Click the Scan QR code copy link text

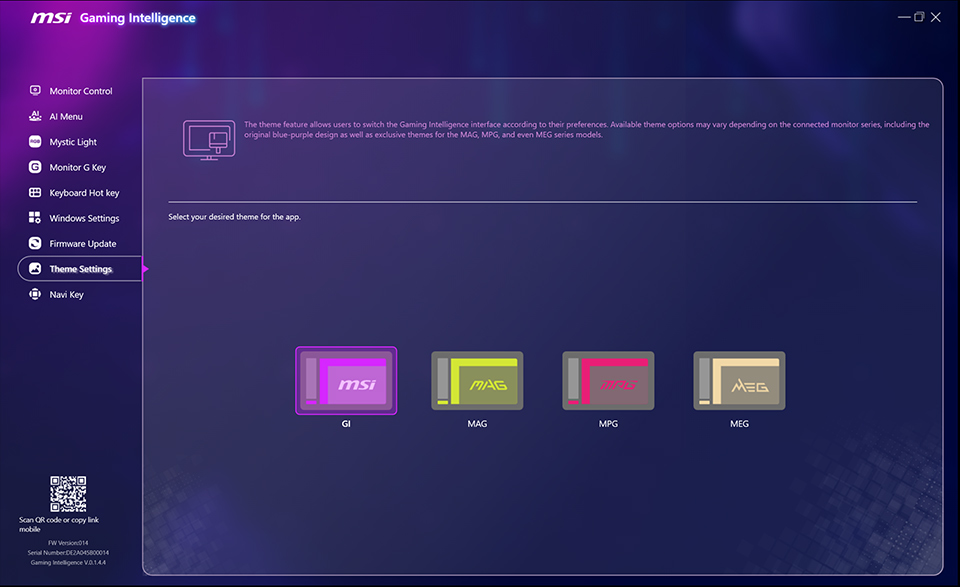[60, 523]
